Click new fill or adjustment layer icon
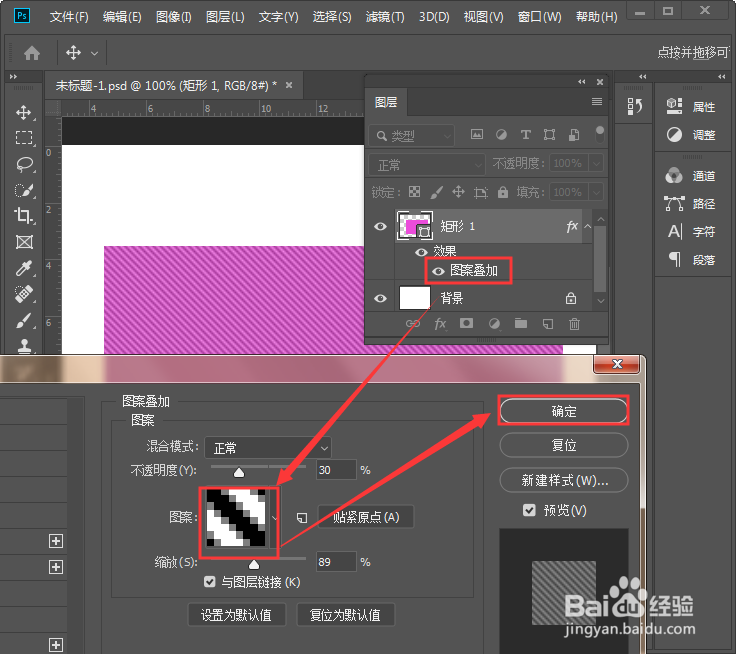736x654 pixels. point(494,323)
